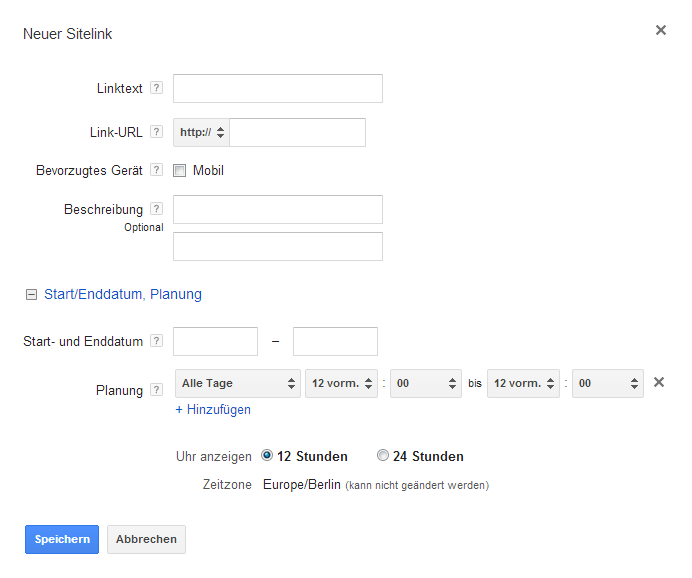Remove the Planung schedule row

coord(659,382)
